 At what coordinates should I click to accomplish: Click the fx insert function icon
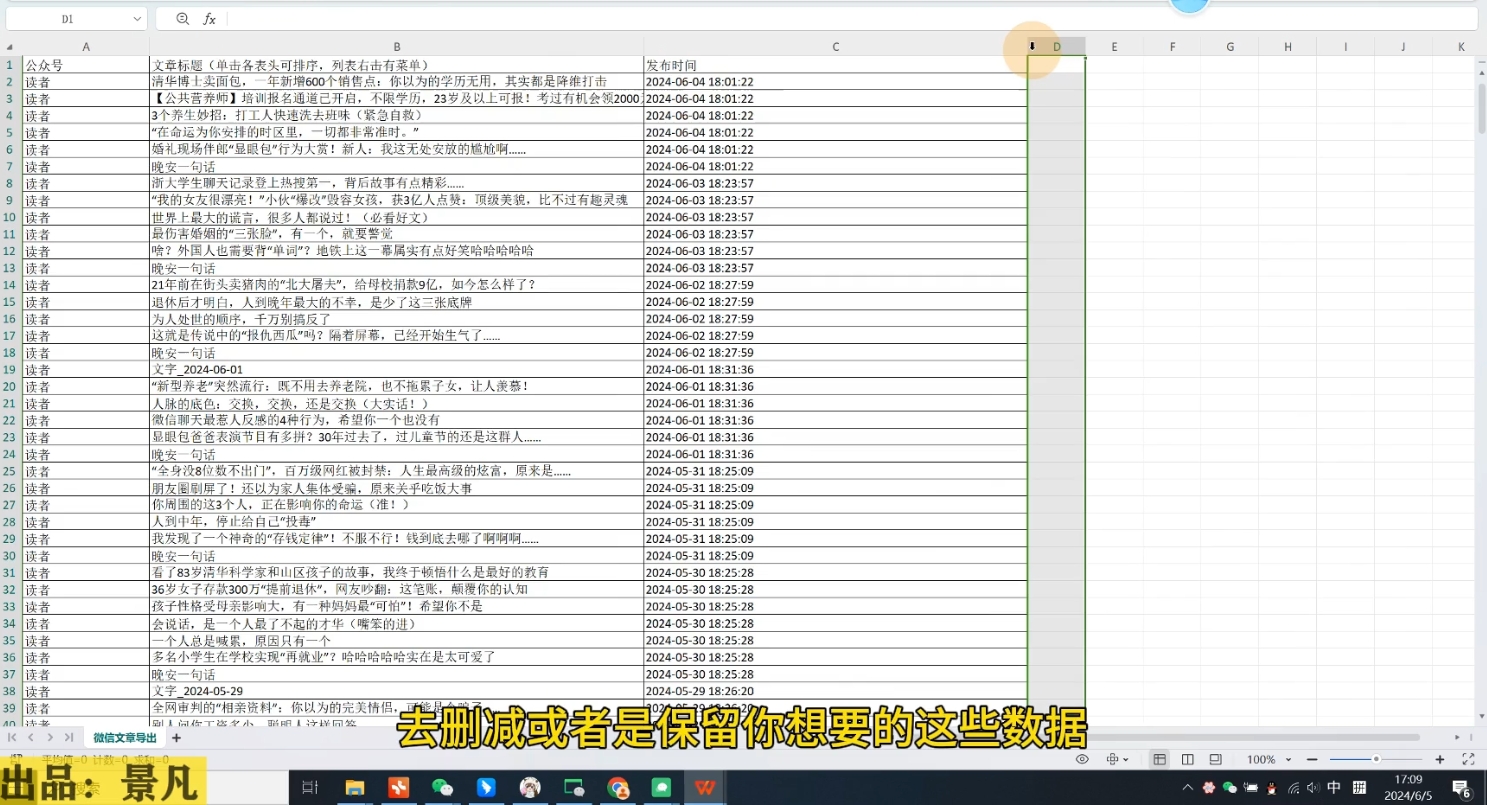click(209, 18)
